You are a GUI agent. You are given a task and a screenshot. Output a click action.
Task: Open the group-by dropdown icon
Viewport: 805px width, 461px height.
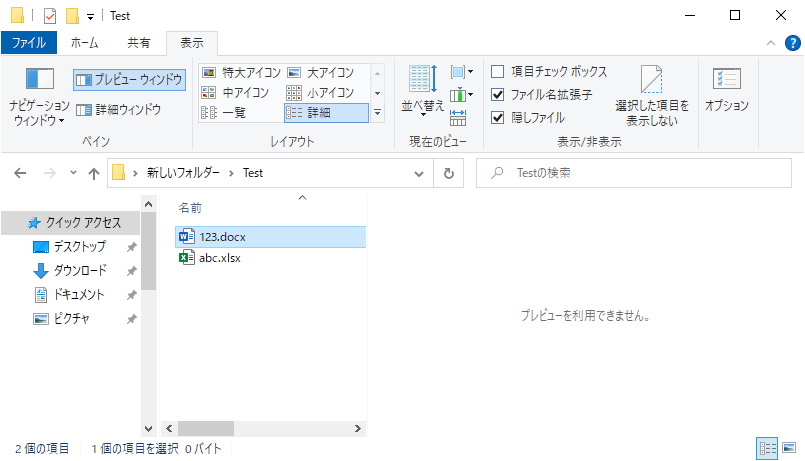(462, 72)
